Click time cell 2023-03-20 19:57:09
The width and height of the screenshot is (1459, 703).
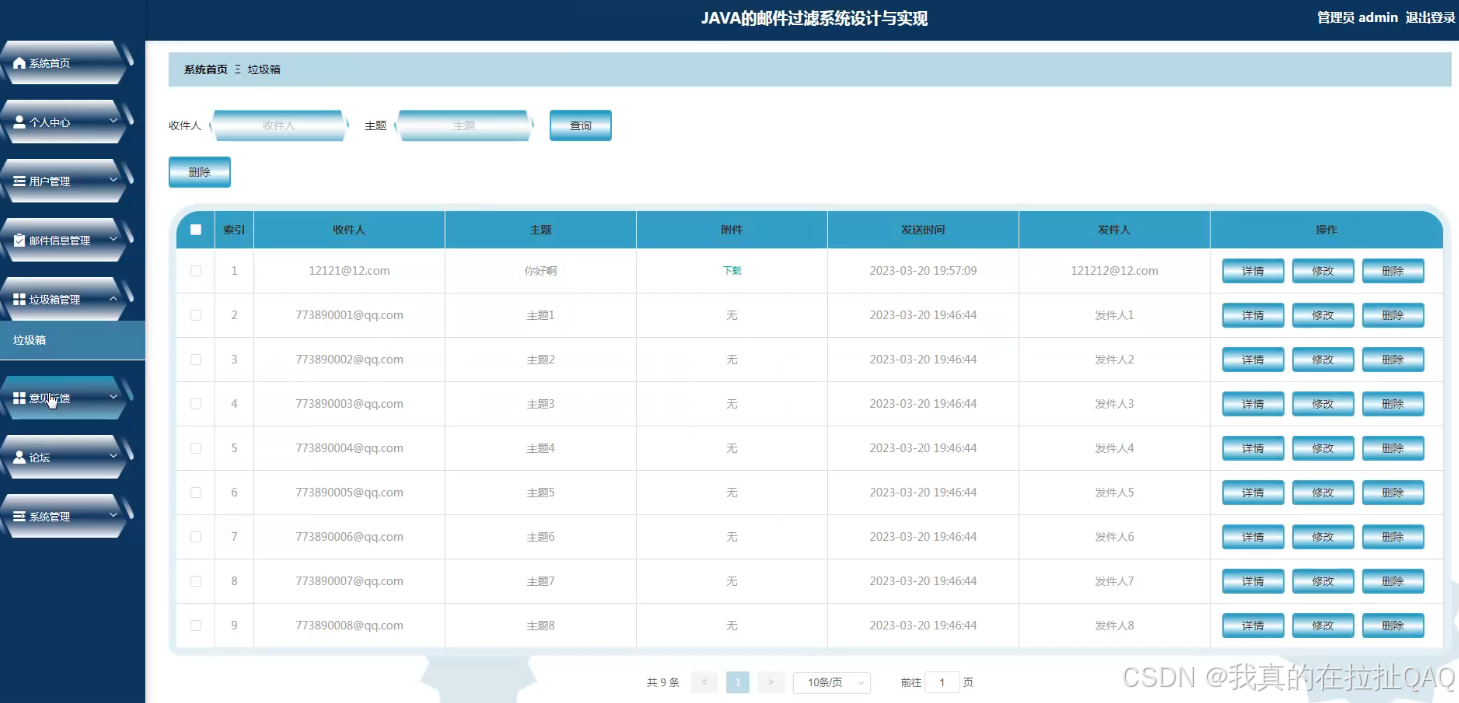click(x=923, y=271)
